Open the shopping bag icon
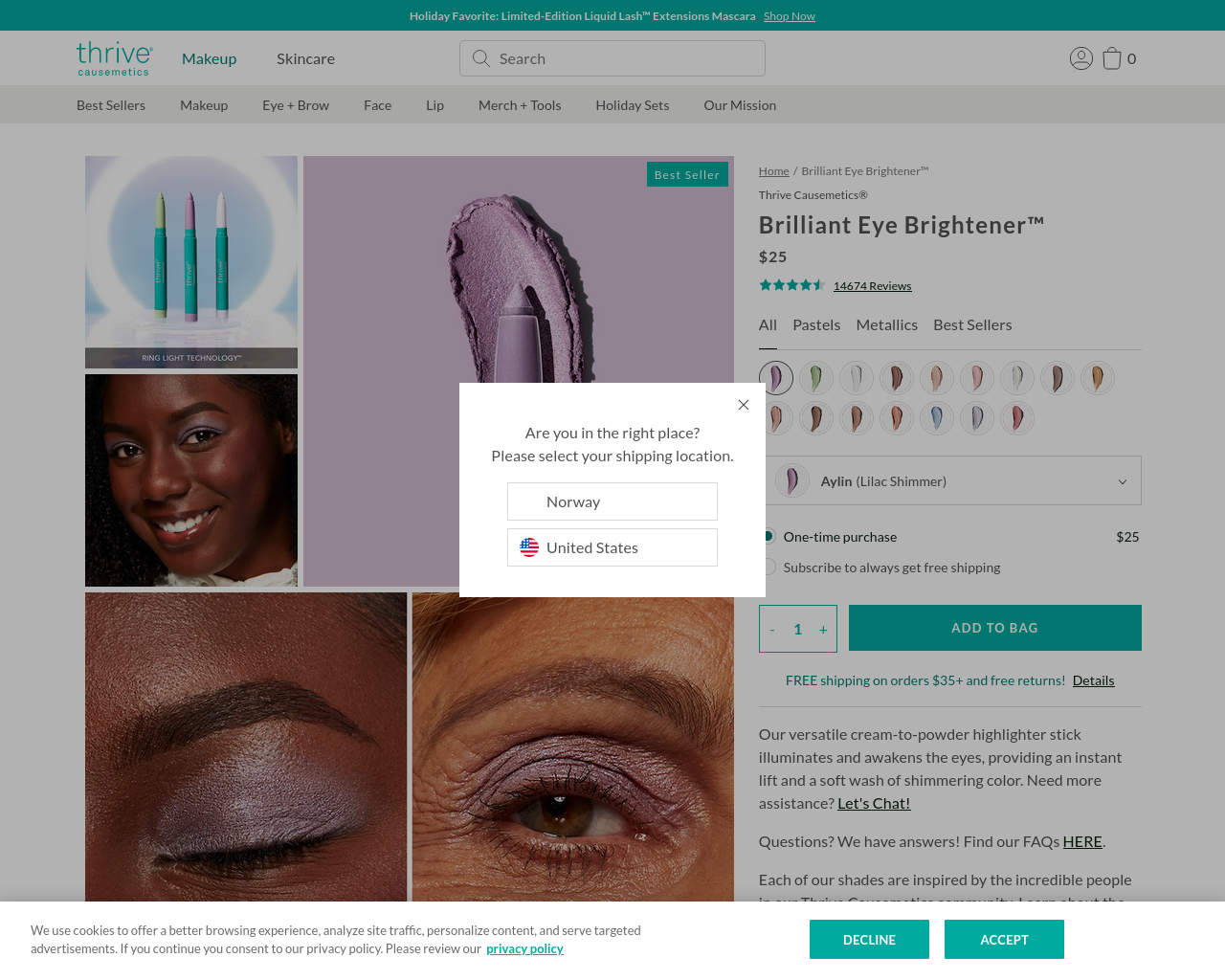This screenshot has width=1225, height=980. pos(1112,58)
